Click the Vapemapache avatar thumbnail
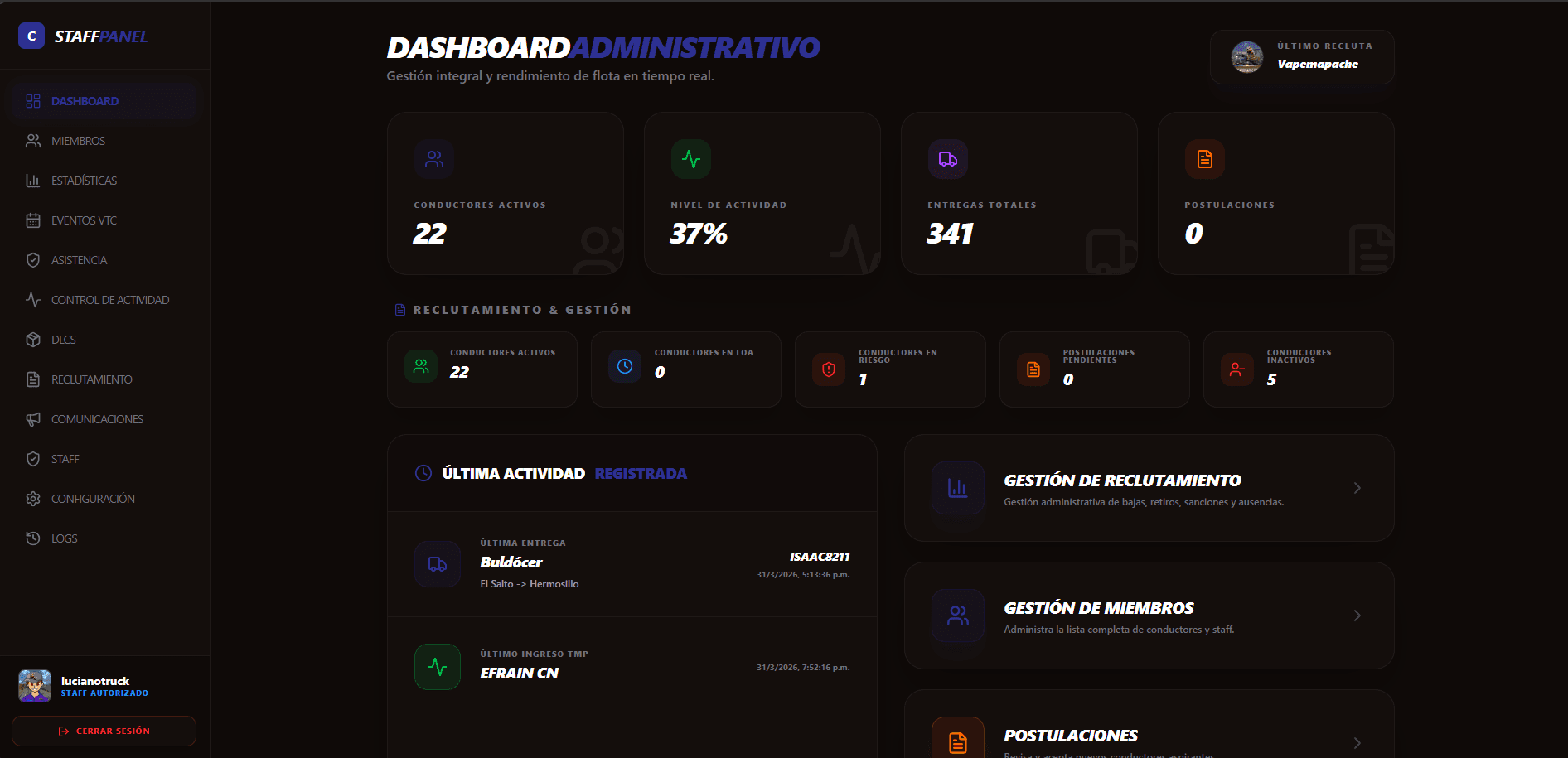 click(x=1246, y=56)
